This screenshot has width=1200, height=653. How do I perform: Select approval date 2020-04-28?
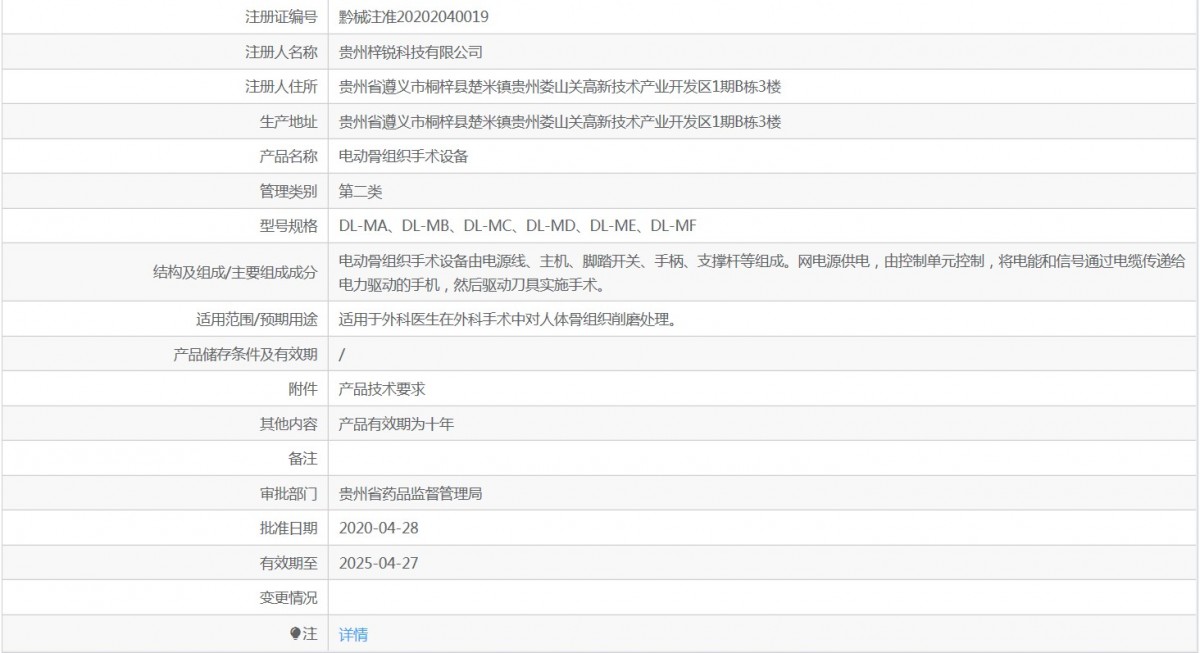tap(378, 528)
